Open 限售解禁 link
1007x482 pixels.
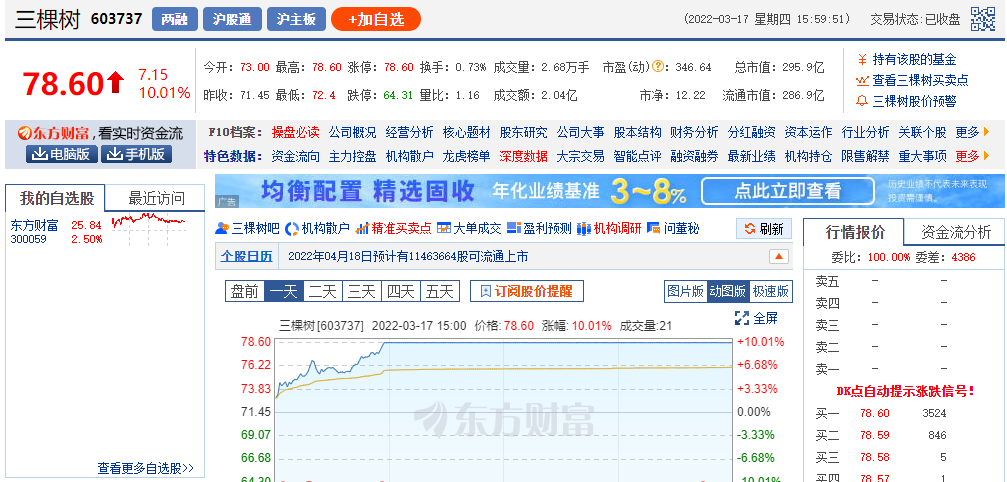865,156
